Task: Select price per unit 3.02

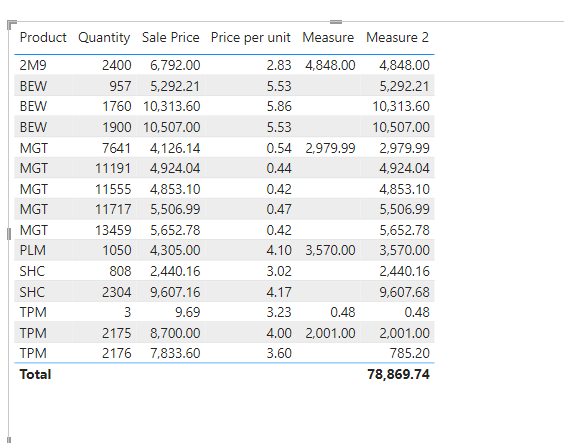Action: [x=279, y=271]
